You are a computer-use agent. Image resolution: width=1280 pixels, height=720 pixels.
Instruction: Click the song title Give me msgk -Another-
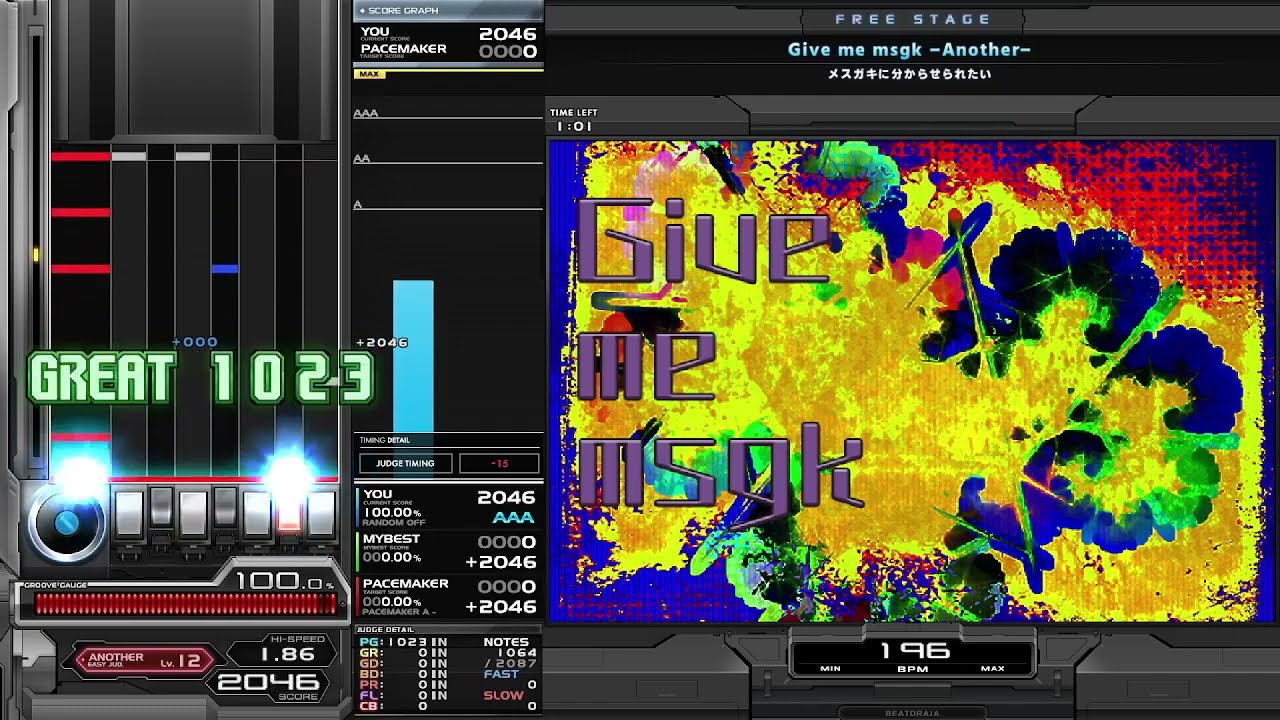click(909, 49)
